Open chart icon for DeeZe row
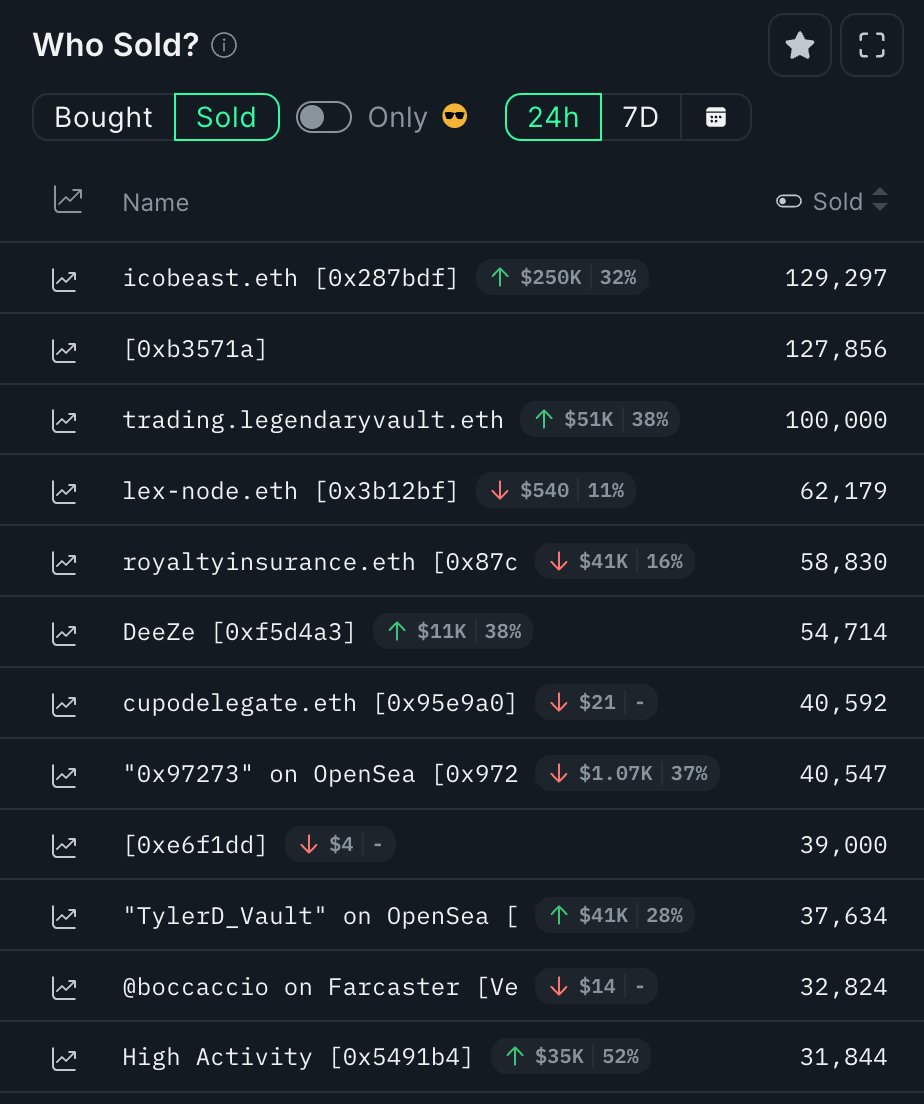924x1104 pixels. click(x=64, y=634)
